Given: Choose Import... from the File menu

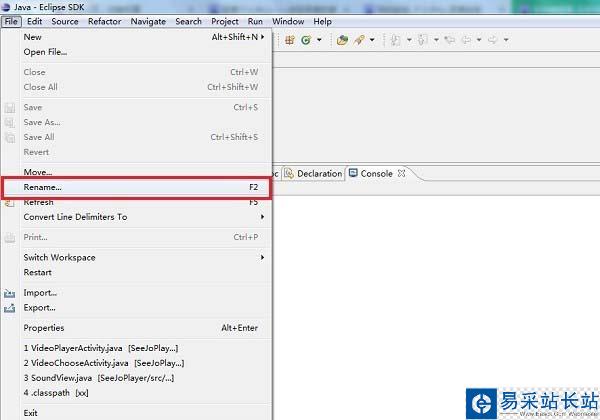Looking at the screenshot, I should pos(136,293).
